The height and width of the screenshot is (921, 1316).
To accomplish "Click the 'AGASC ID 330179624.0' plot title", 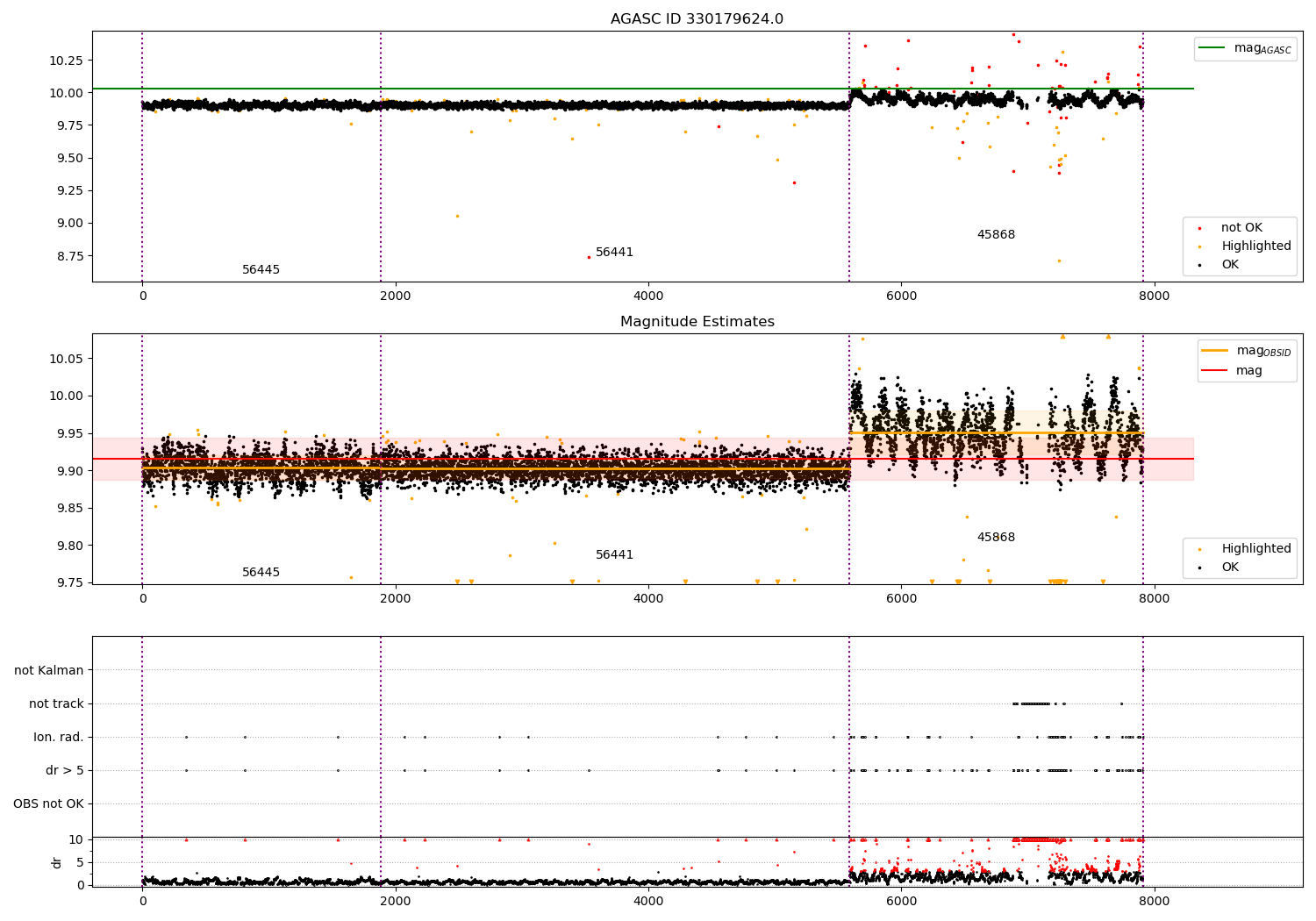I will point(697,19).
